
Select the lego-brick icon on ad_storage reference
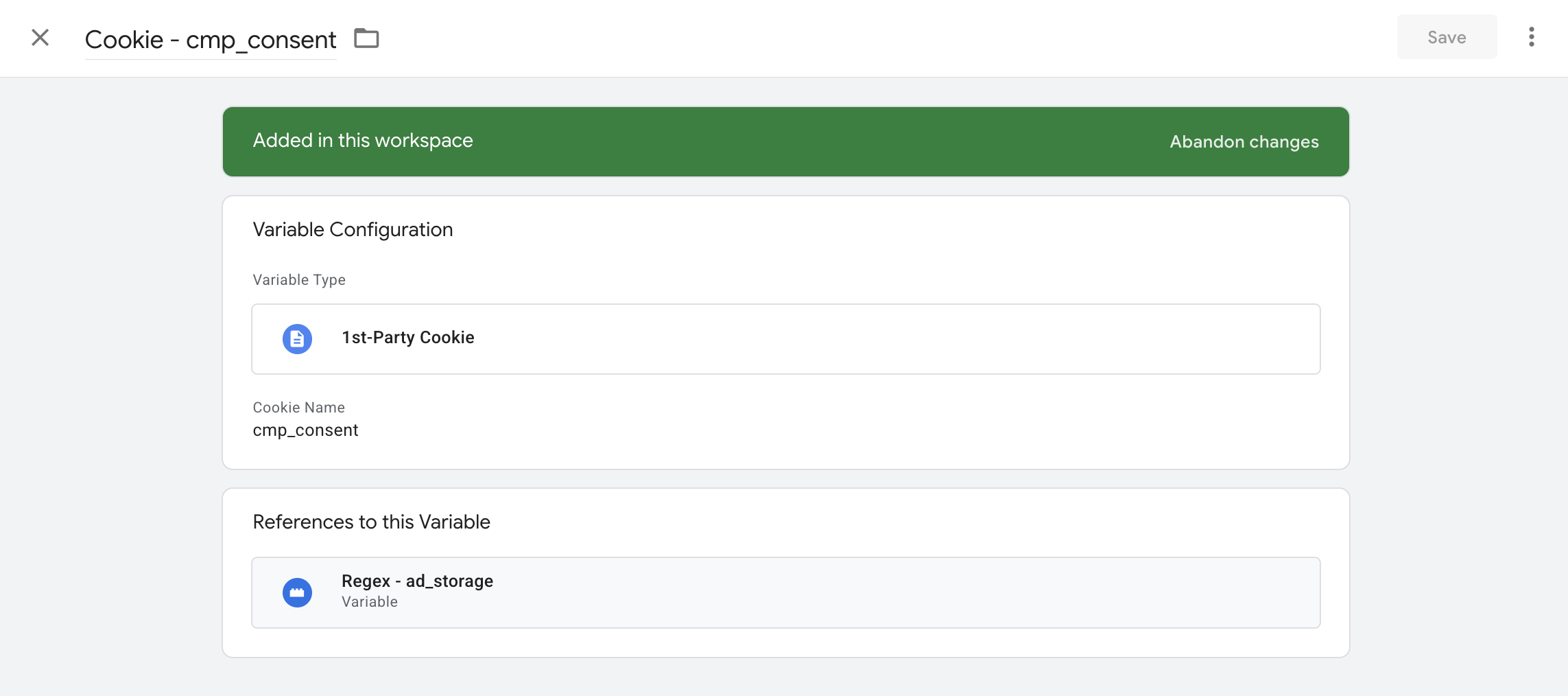point(297,592)
